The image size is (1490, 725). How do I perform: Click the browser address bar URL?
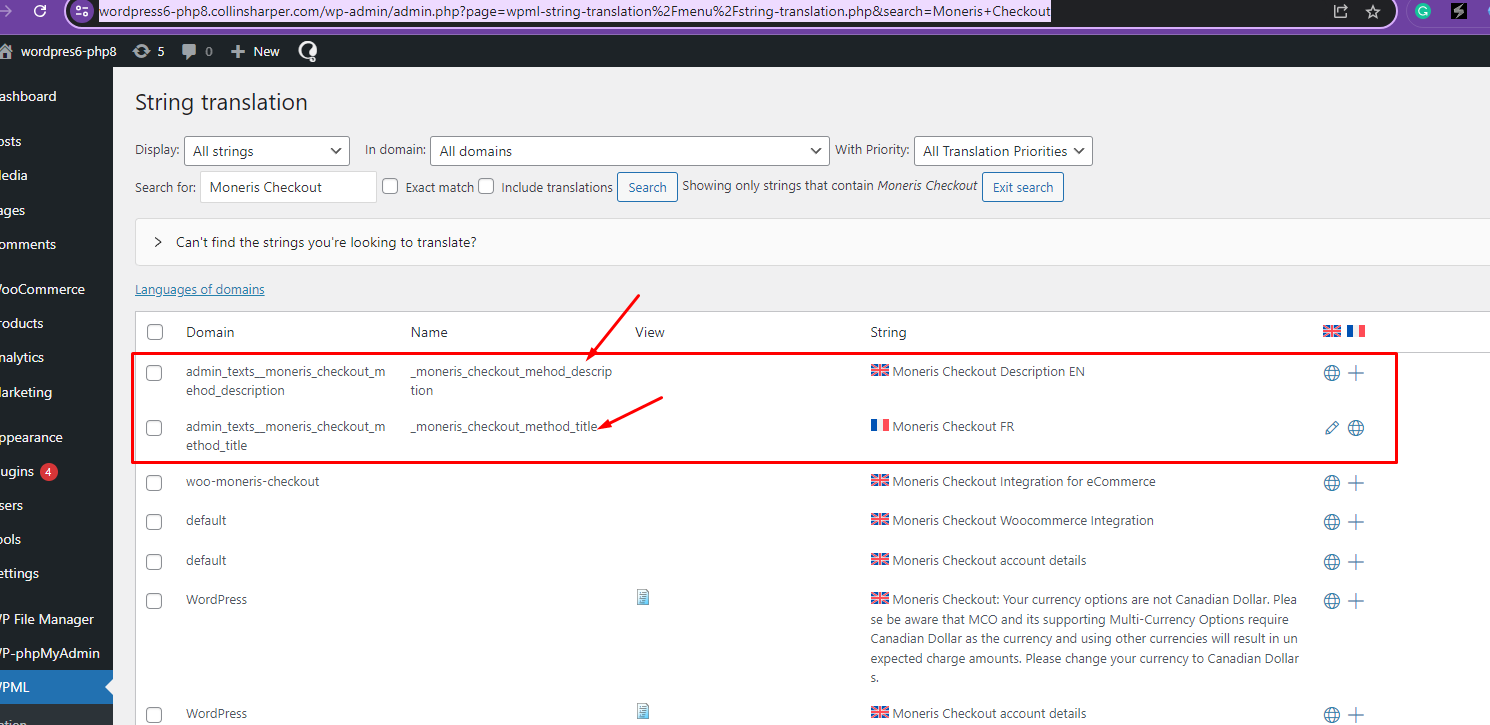[575, 12]
